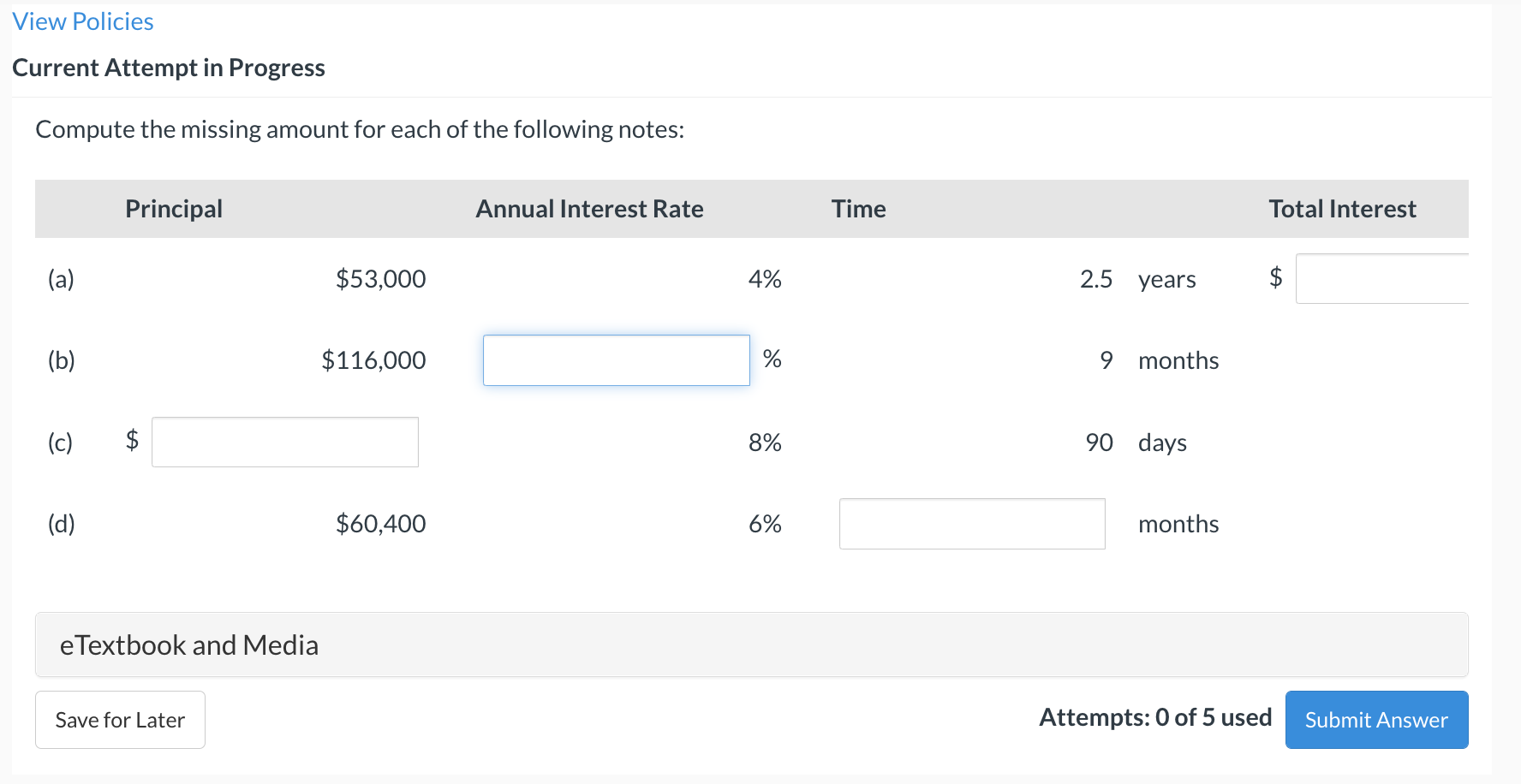The height and width of the screenshot is (784, 1521).
Task: Select the Time input field for row (d)
Action: click(x=971, y=524)
